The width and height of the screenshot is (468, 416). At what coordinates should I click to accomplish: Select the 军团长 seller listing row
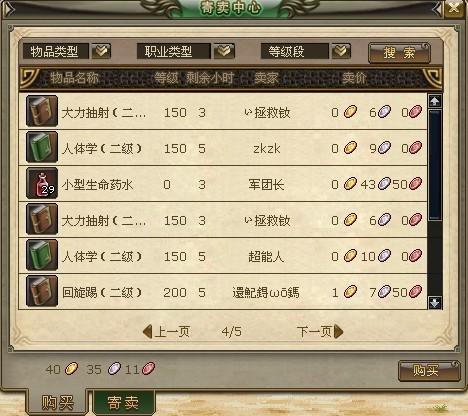[x=223, y=183]
